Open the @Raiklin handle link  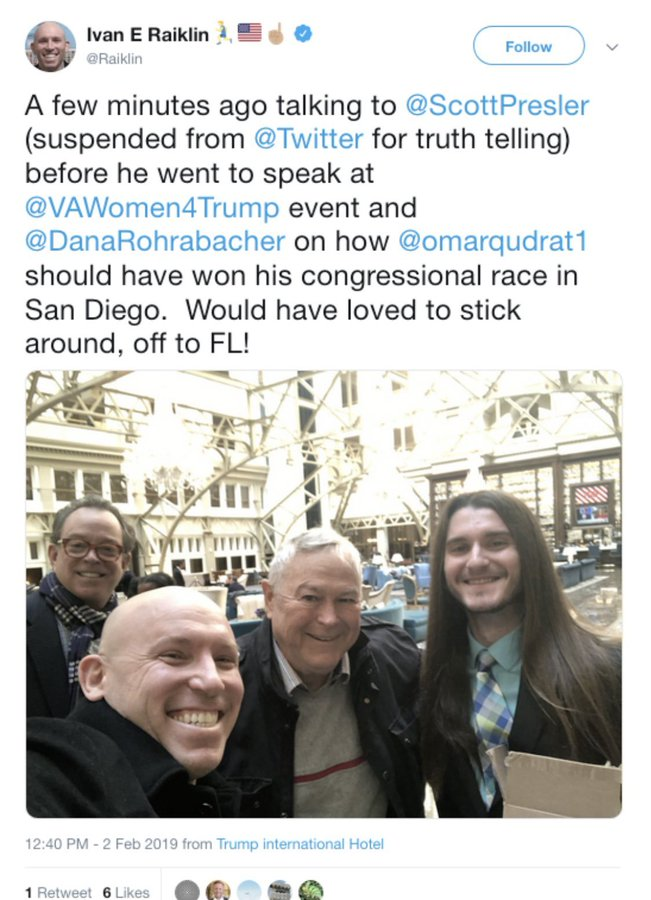114,59
